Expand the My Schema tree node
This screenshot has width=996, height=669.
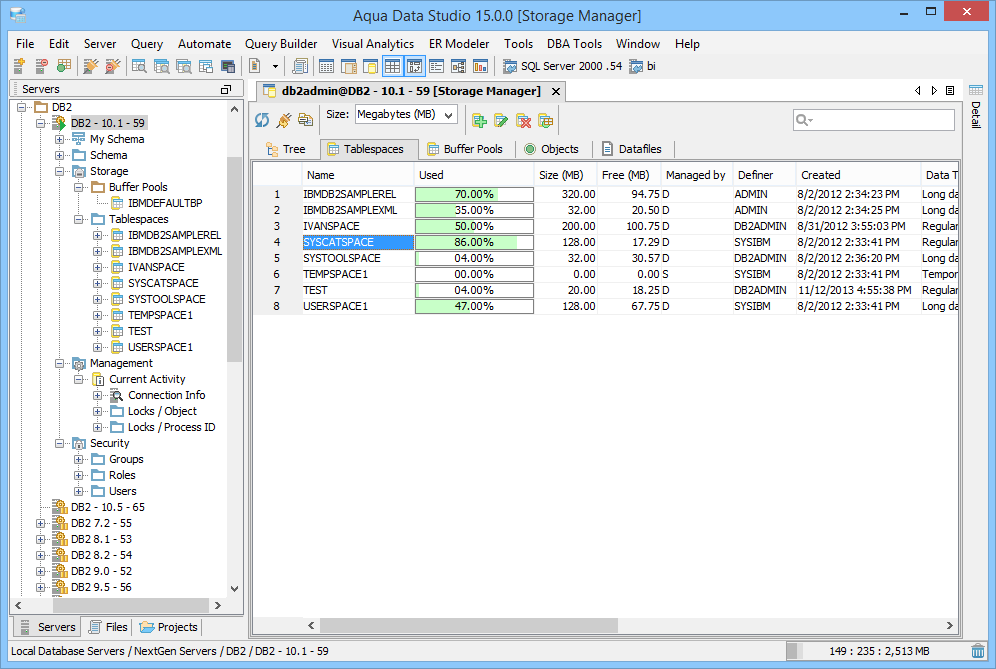[59, 139]
